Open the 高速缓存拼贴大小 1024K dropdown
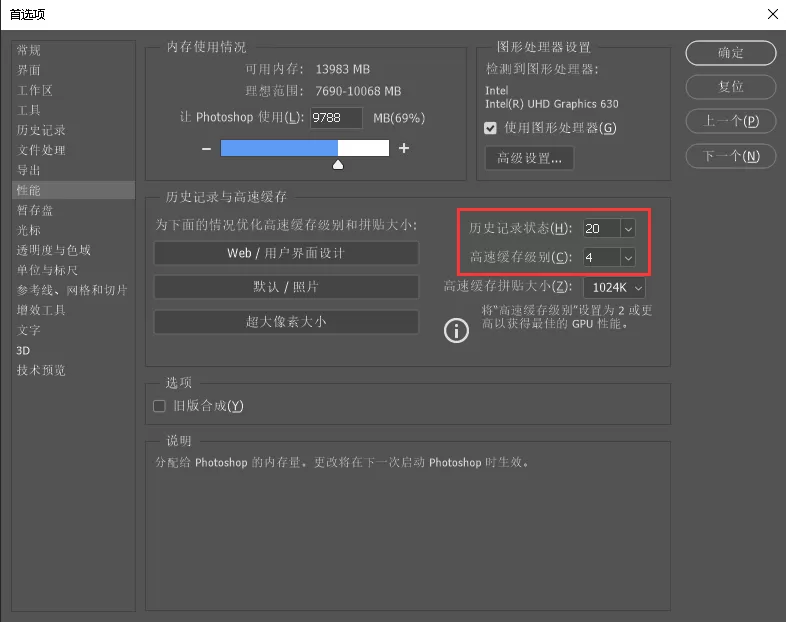 click(x=615, y=288)
